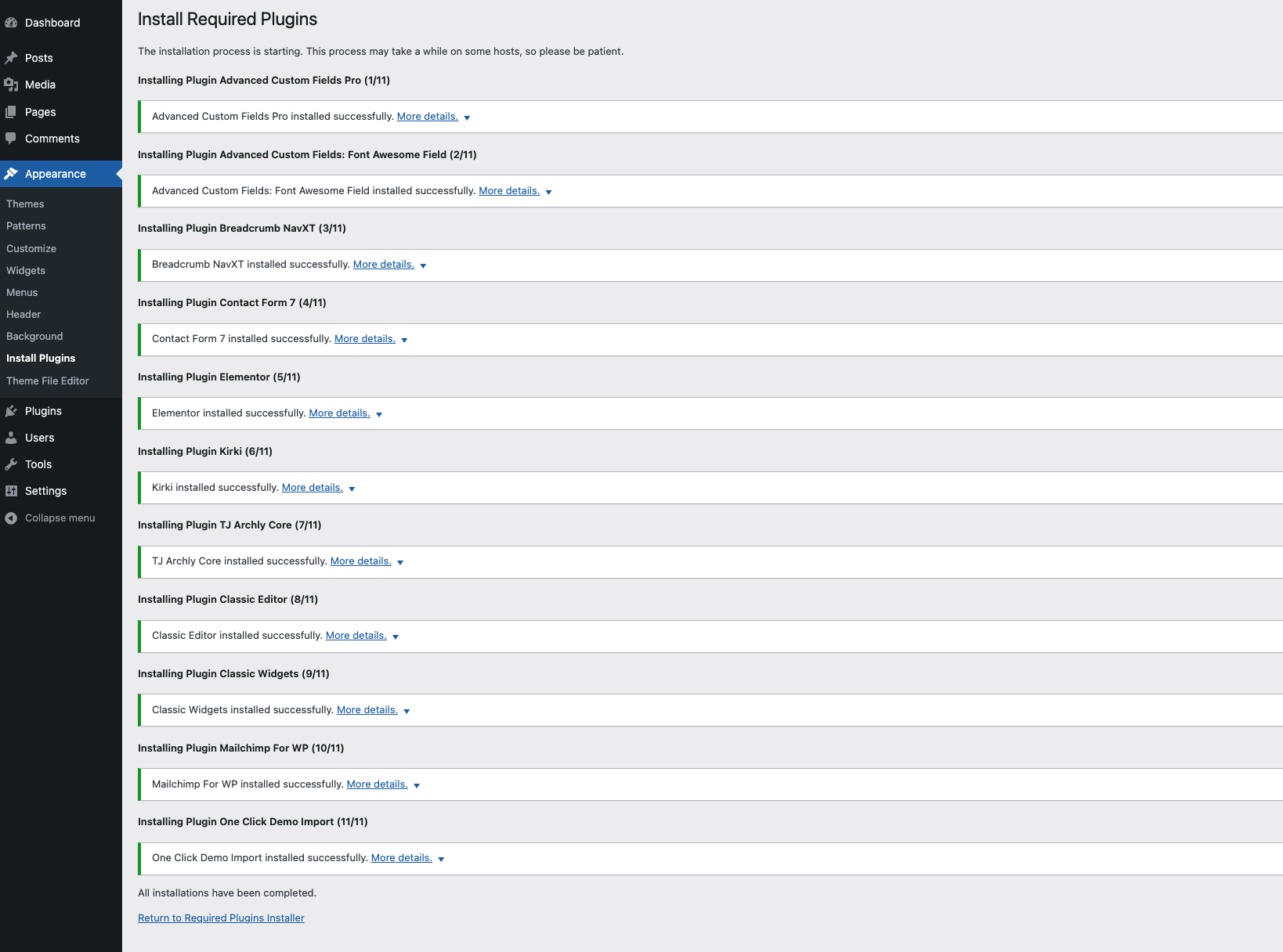Open Themes submenu item
1283x952 pixels.
point(25,204)
